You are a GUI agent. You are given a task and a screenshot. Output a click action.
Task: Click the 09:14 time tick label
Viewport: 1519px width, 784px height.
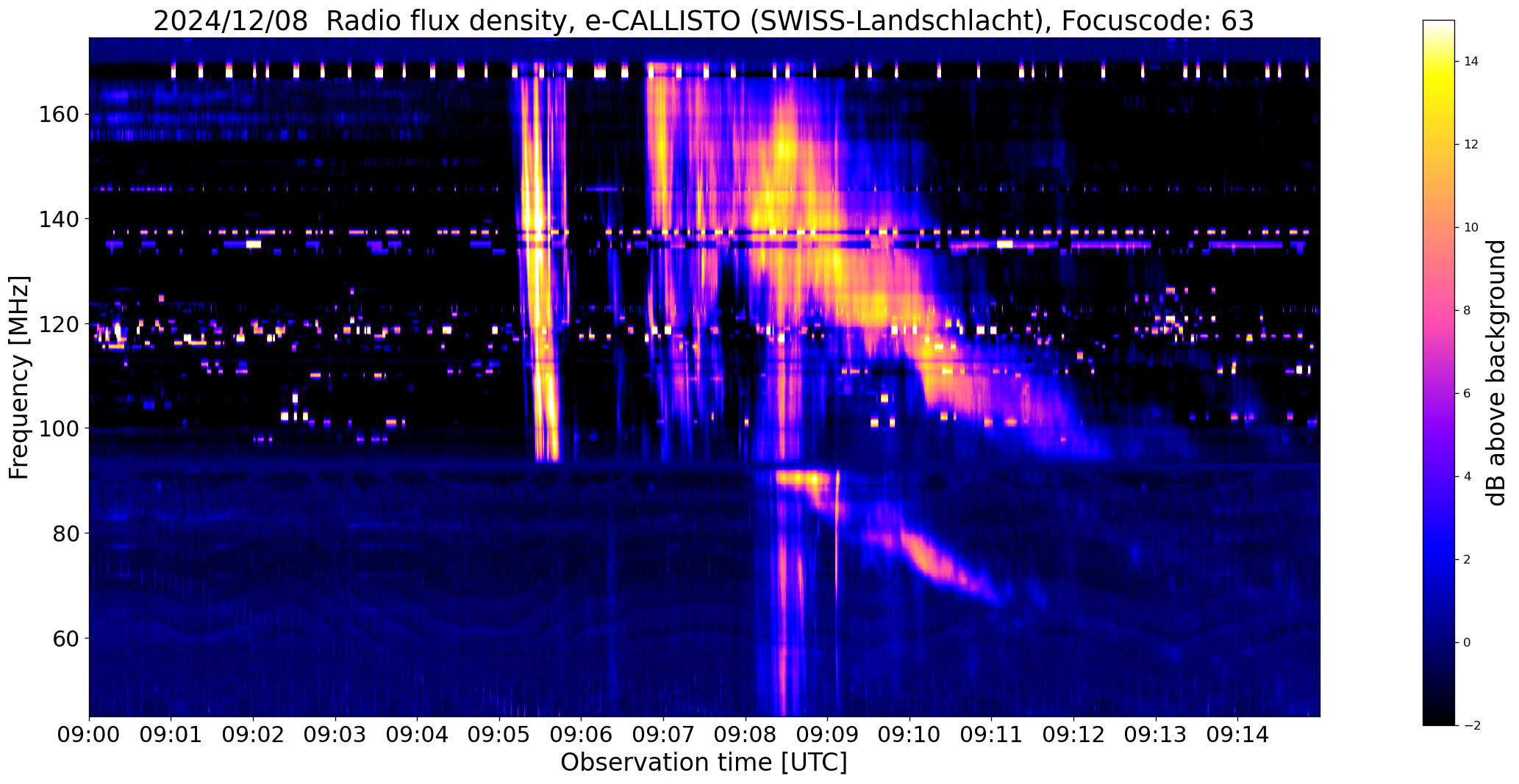click(1238, 735)
